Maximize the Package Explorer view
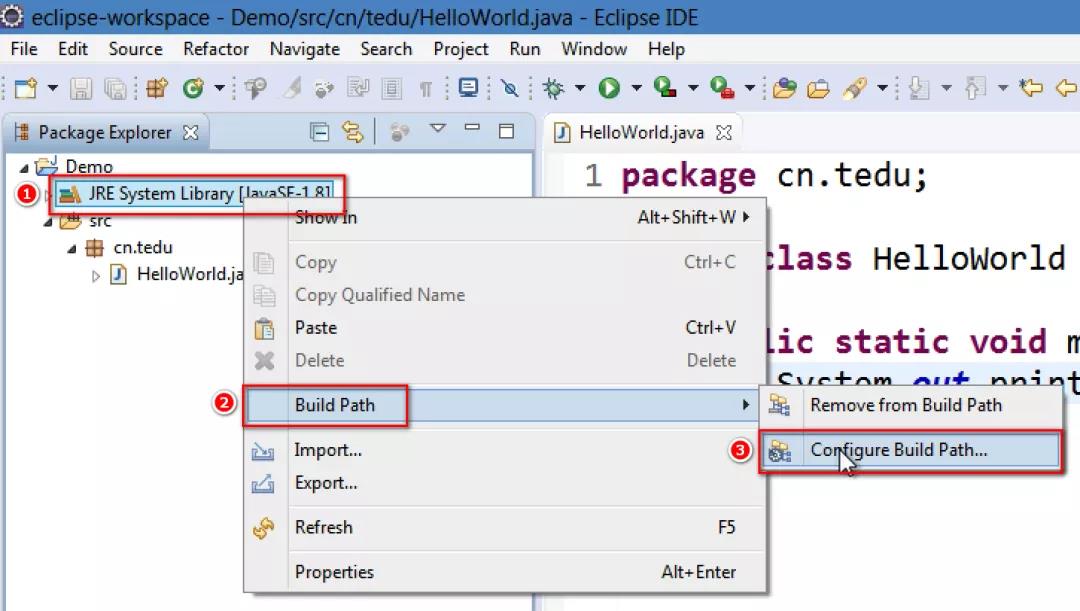The height and width of the screenshot is (611, 1080). pyautogui.click(x=506, y=131)
